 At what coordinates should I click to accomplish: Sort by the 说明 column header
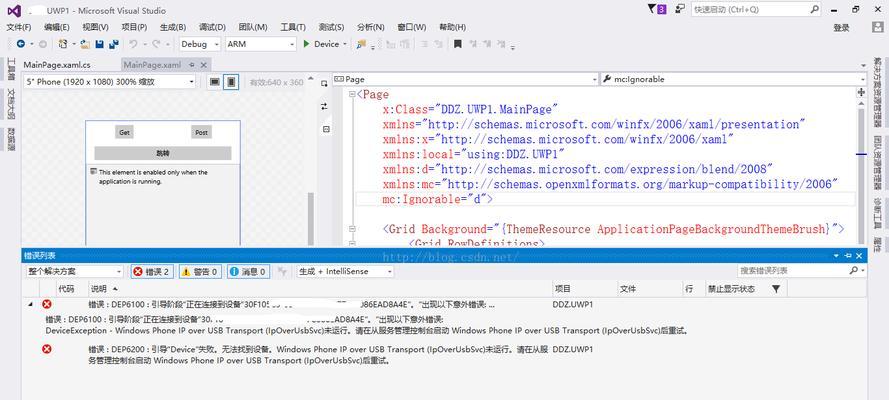click(320, 289)
